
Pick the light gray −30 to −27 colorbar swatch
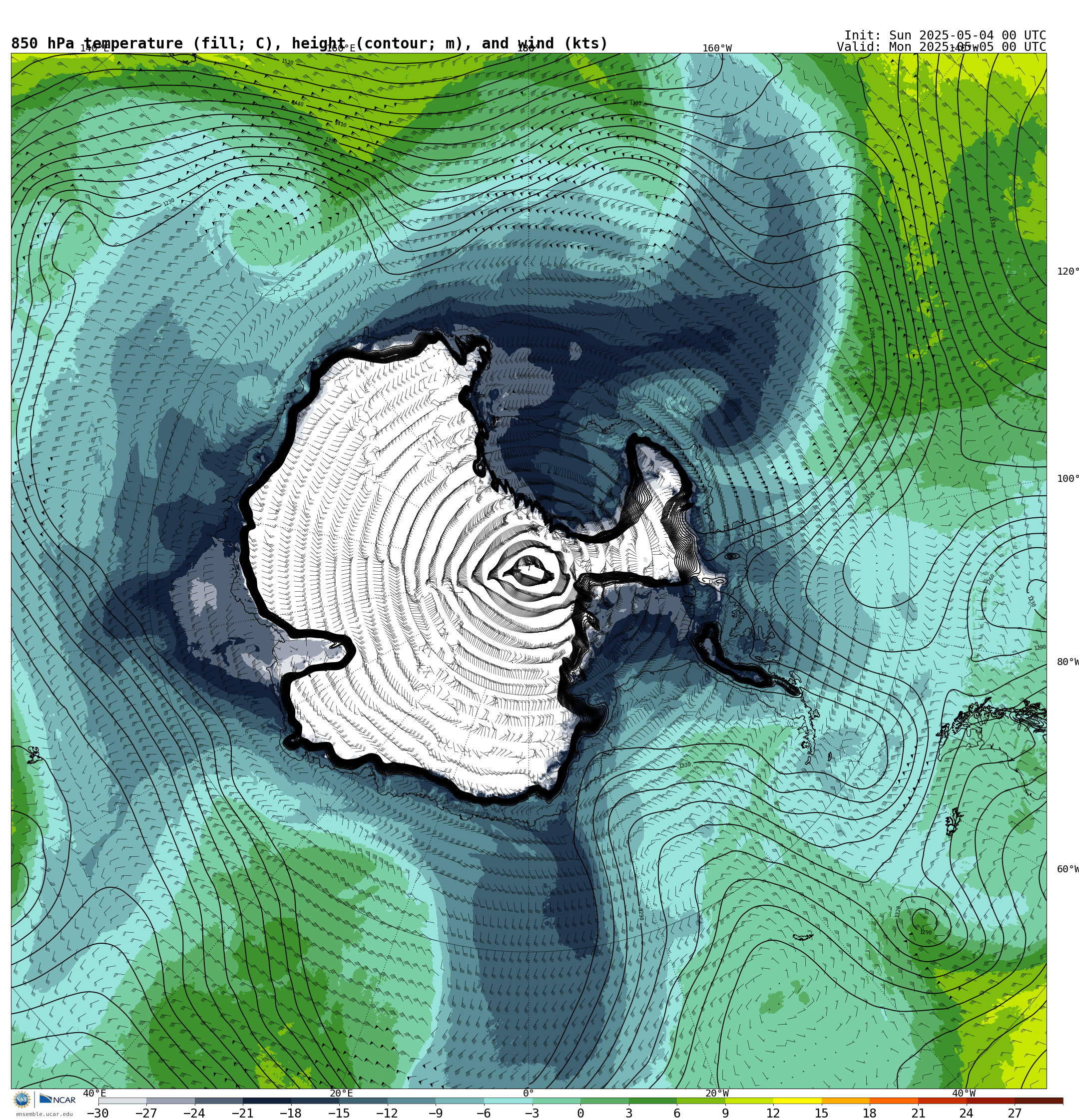tap(122, 1101)
